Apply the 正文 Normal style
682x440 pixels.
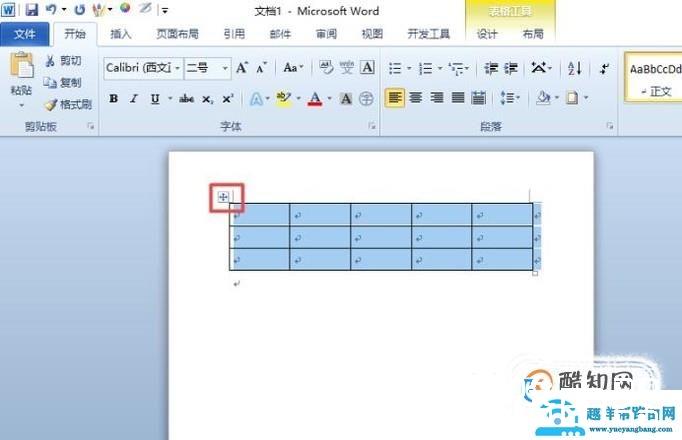(654, 78)
